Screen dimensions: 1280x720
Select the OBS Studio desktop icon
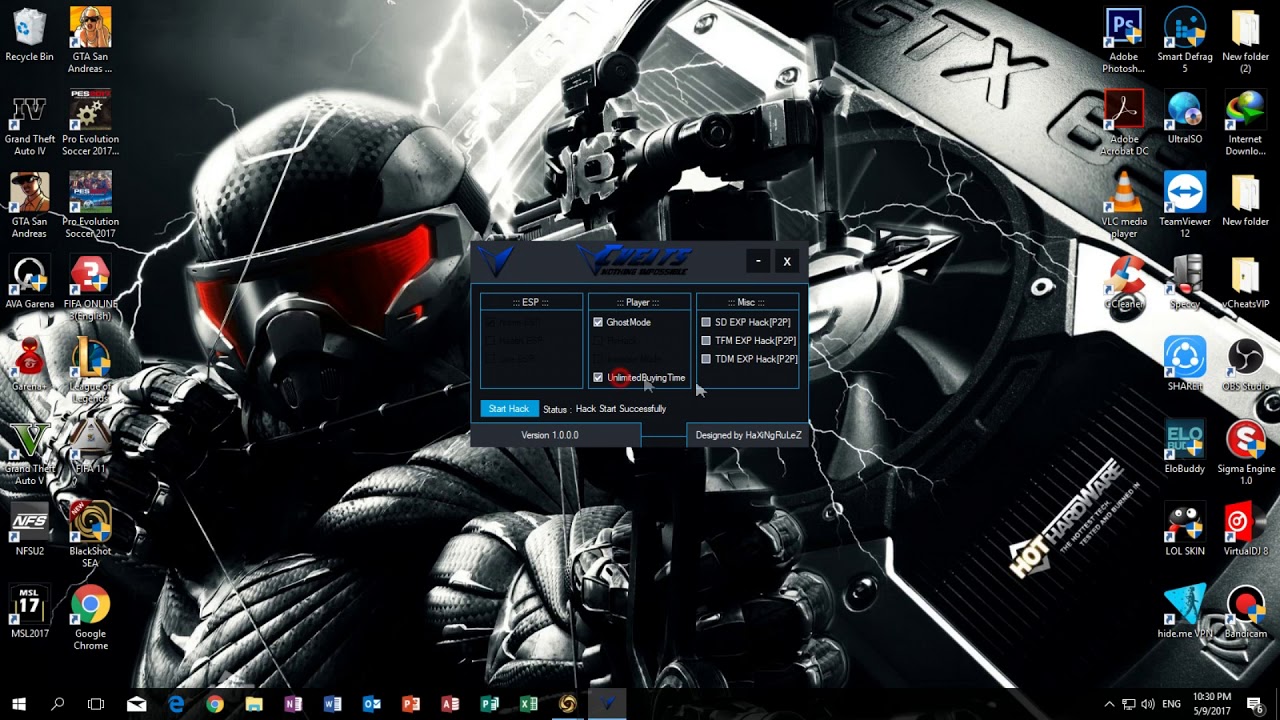tap(1245, 365)
